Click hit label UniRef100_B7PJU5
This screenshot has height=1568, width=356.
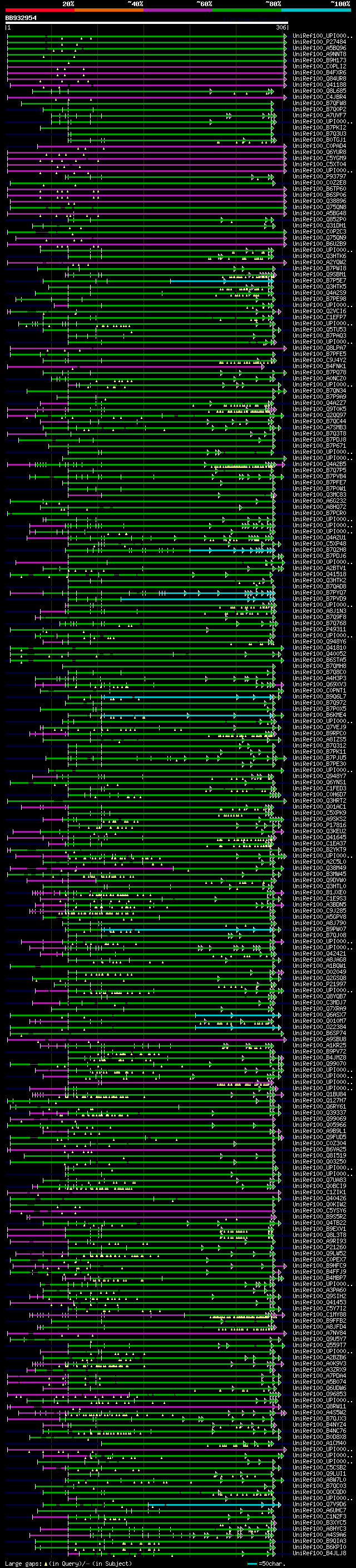[319, 758]
